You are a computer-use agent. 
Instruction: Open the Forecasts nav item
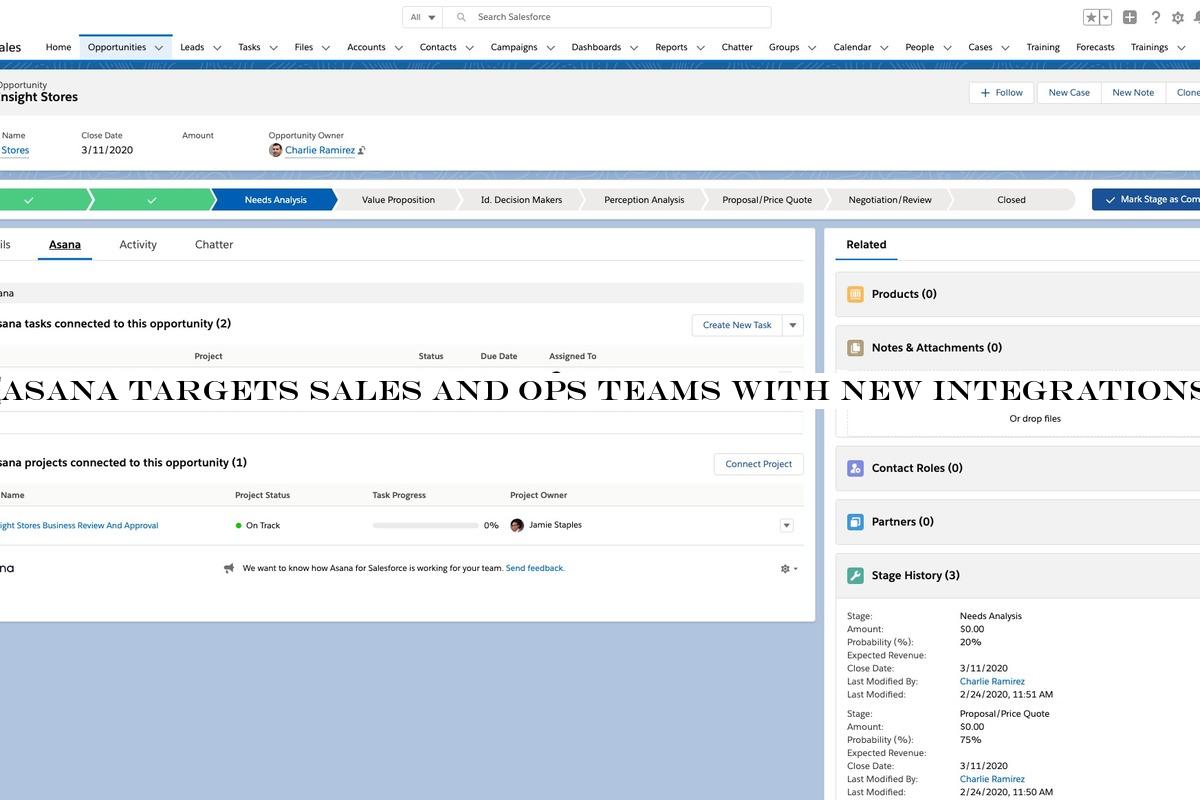point(1095,47)
